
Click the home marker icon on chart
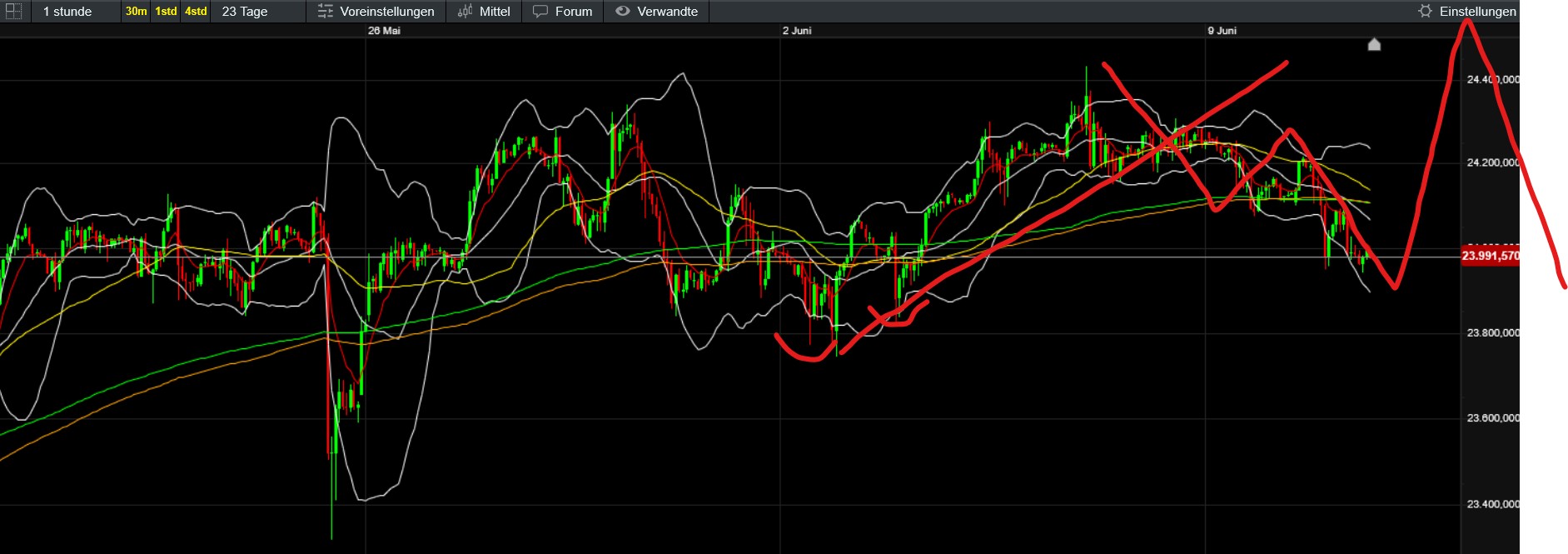point(1374,44)
